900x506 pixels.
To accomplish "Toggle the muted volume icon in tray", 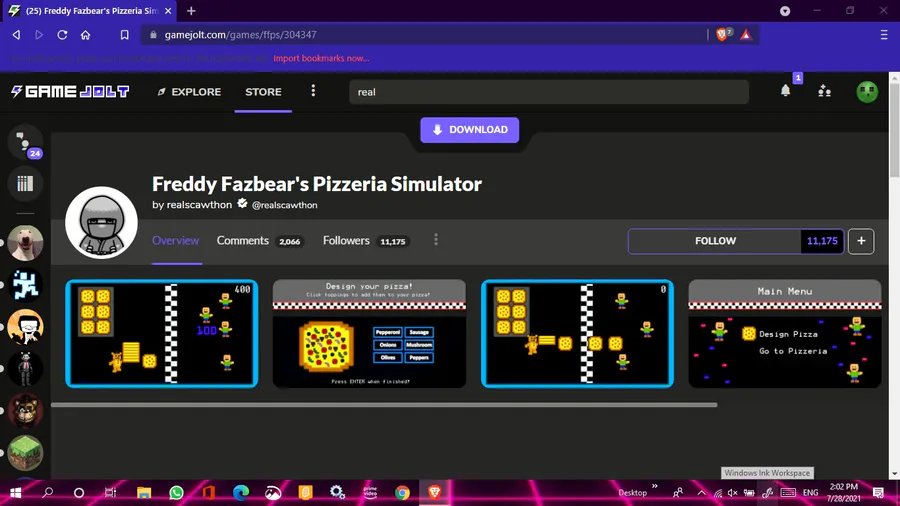I will click(x=732, y=493).
